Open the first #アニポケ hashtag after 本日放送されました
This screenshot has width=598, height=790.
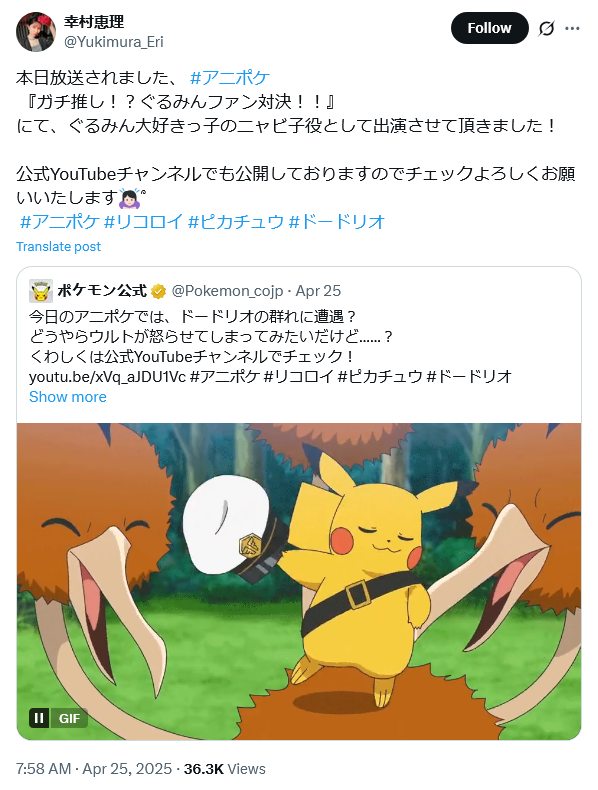click(230, 78)
